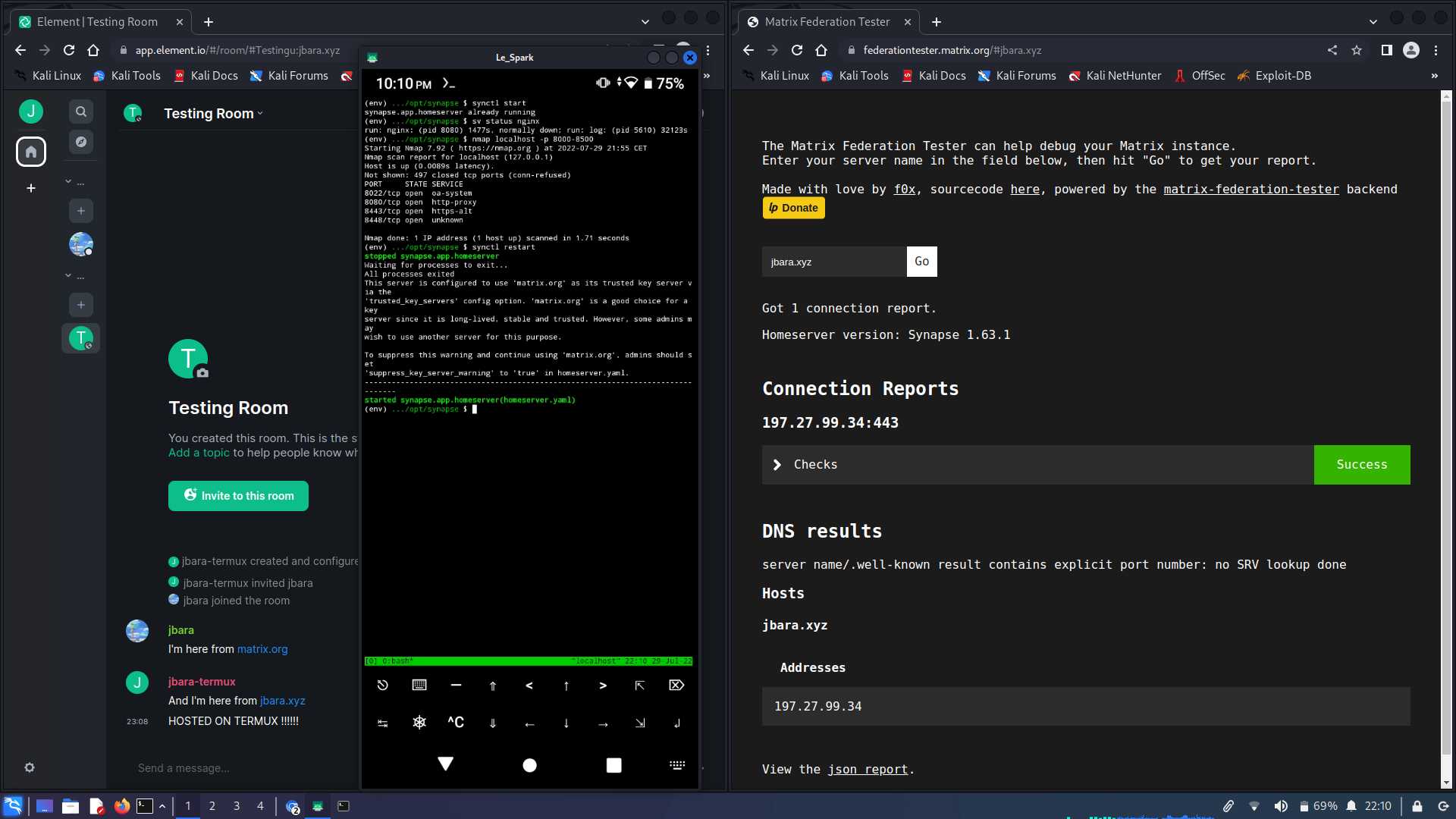Open the Explore rooms compass icon
The width and height of the screenshot is (1456, 819).
tap(81, 142)
